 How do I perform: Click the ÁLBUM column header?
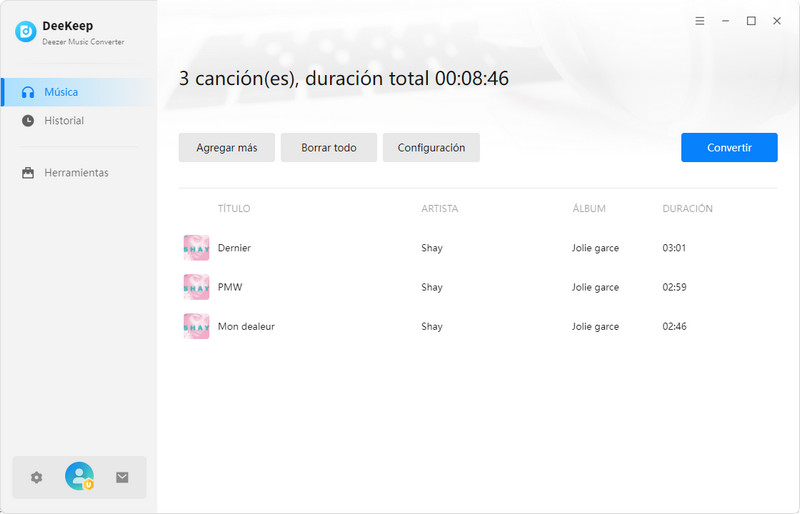point(589,208)
